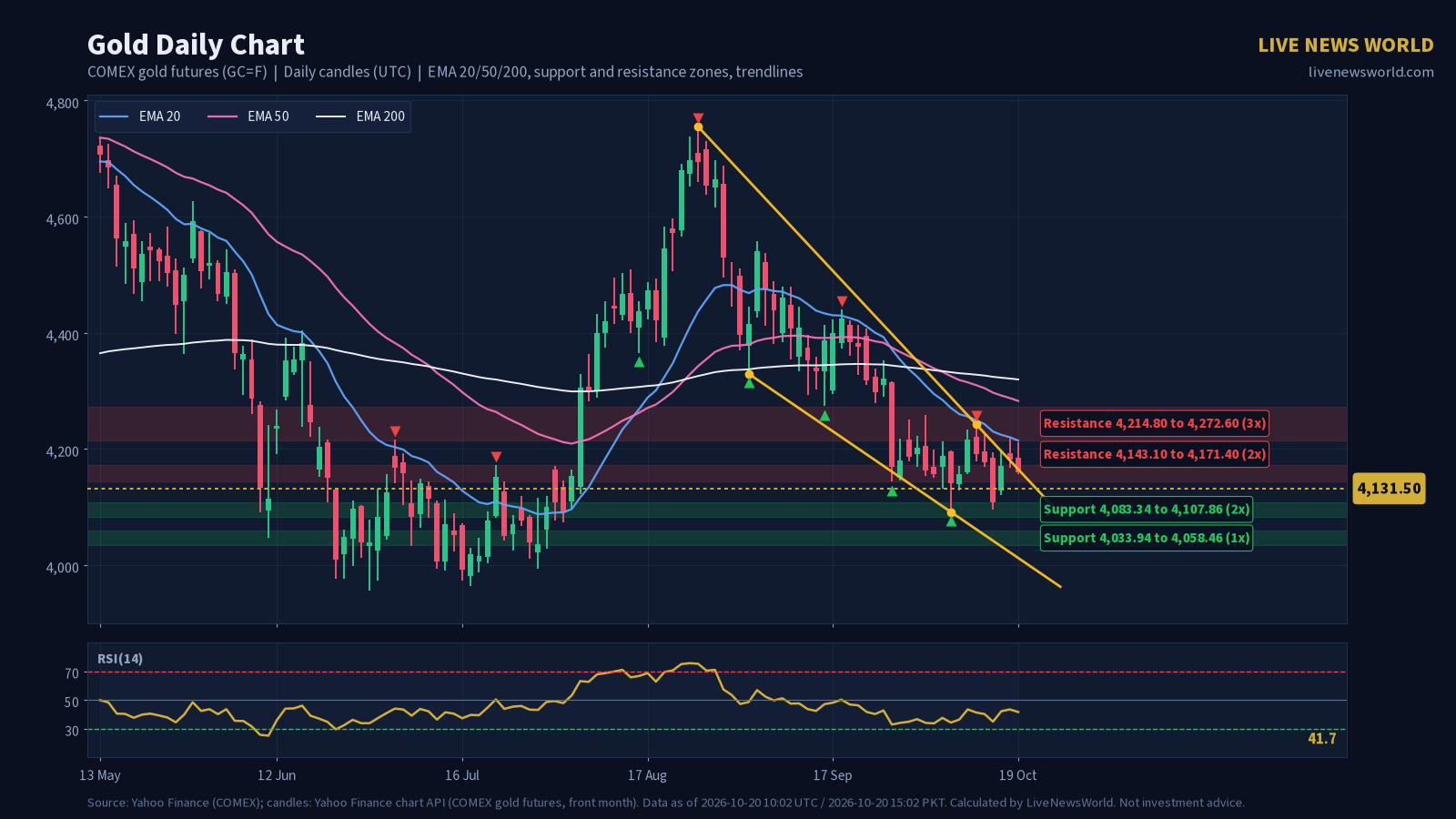Image resolution: width=1456 pixels, height=819 pixels.
Task: Open the livenewsworld.com link
Action: coord(1370,72)
